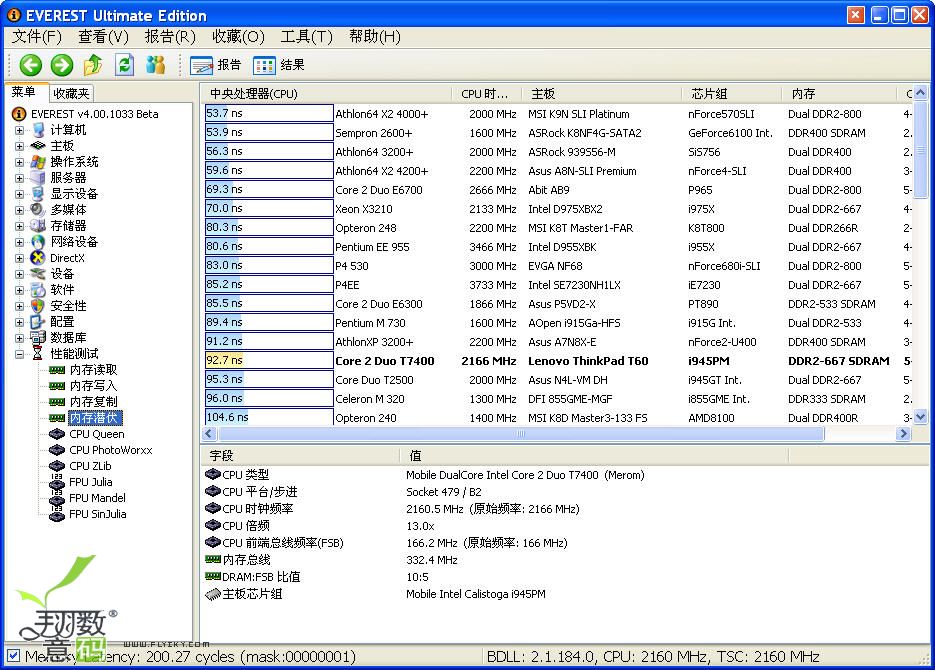Open the 结果 results button
The height and width of the screenshot is (670, 935).
(278, 65)
